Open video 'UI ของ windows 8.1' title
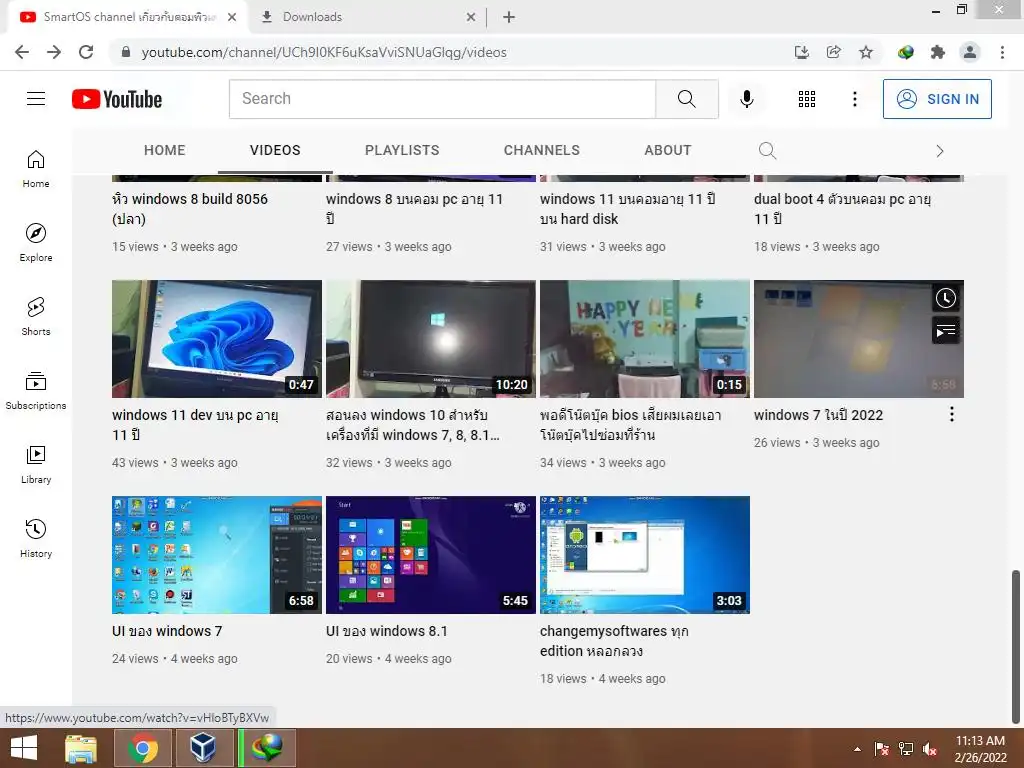The height and width of the screenshot is (768, 1024). [387, 631]
